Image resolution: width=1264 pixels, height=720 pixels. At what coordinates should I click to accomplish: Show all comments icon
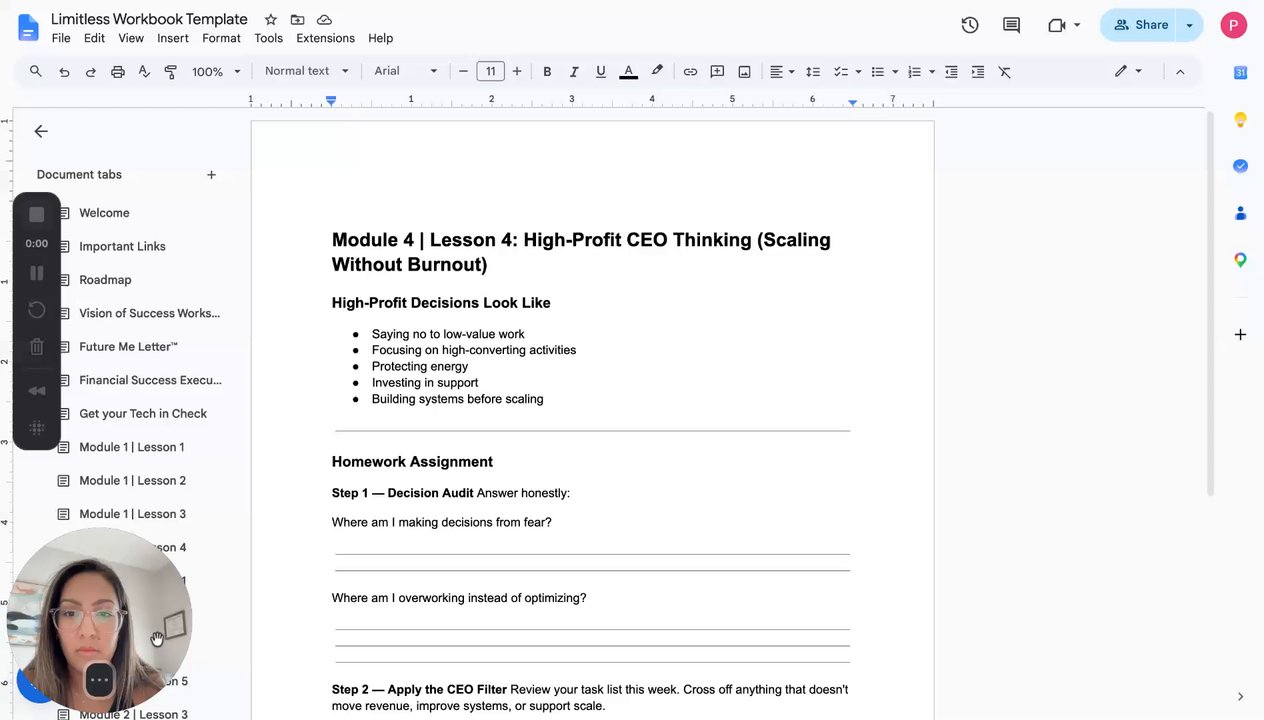(x=1011, y=25)
